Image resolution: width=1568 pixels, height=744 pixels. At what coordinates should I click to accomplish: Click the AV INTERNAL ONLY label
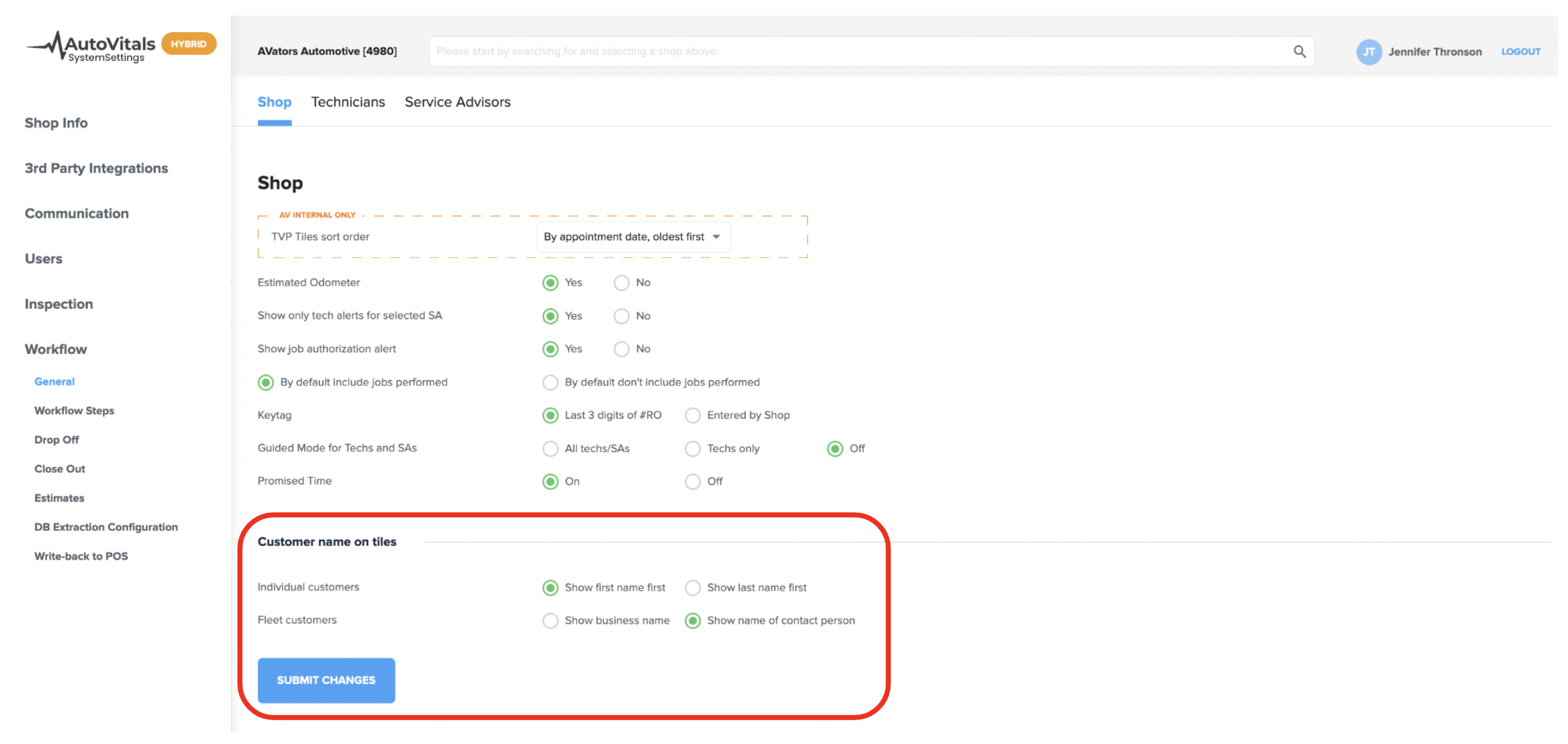click(x=317, y=215)
